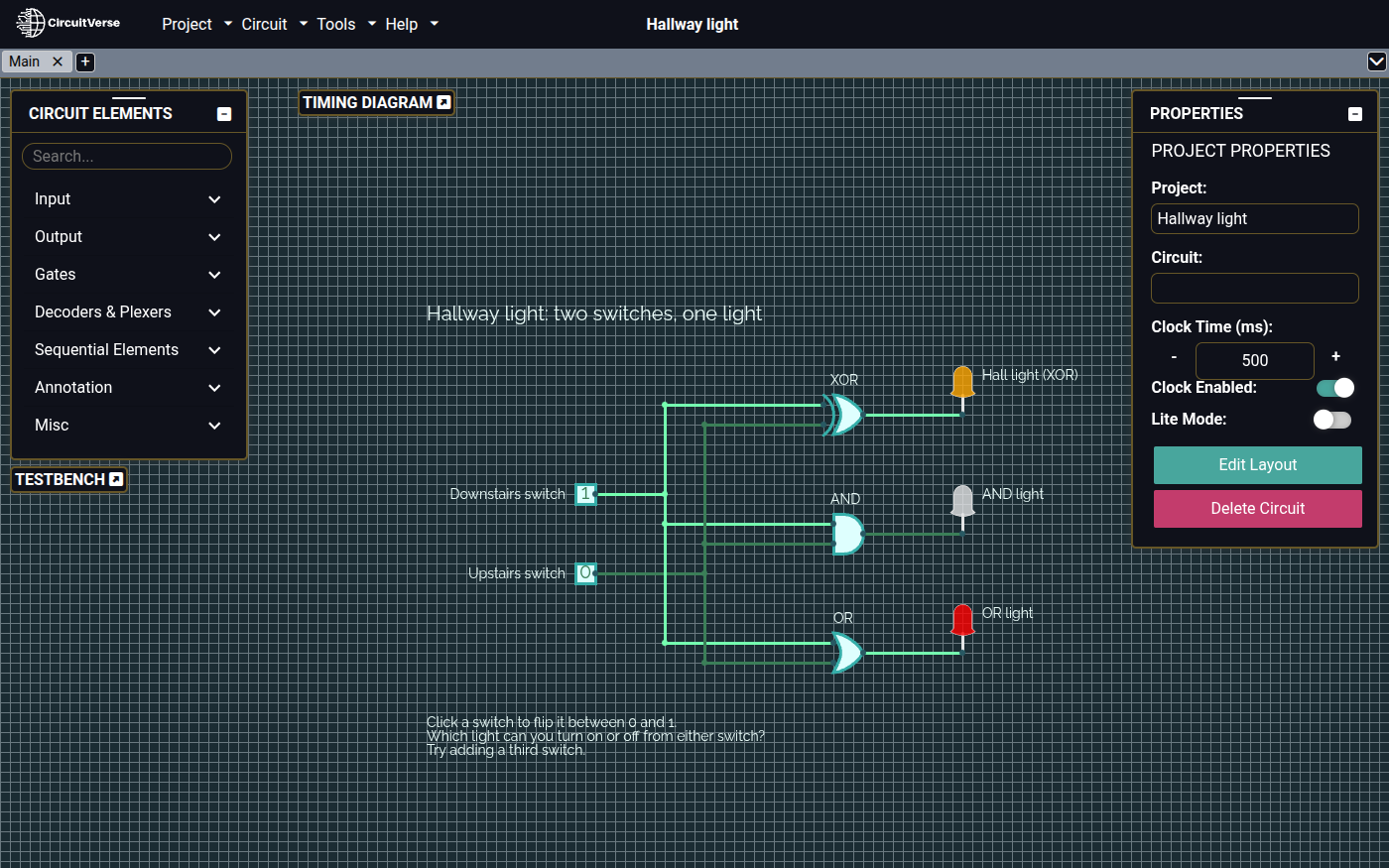Screen dimensions: 1389x868
Task: Open the Tools menu
Action: point(346,24)
